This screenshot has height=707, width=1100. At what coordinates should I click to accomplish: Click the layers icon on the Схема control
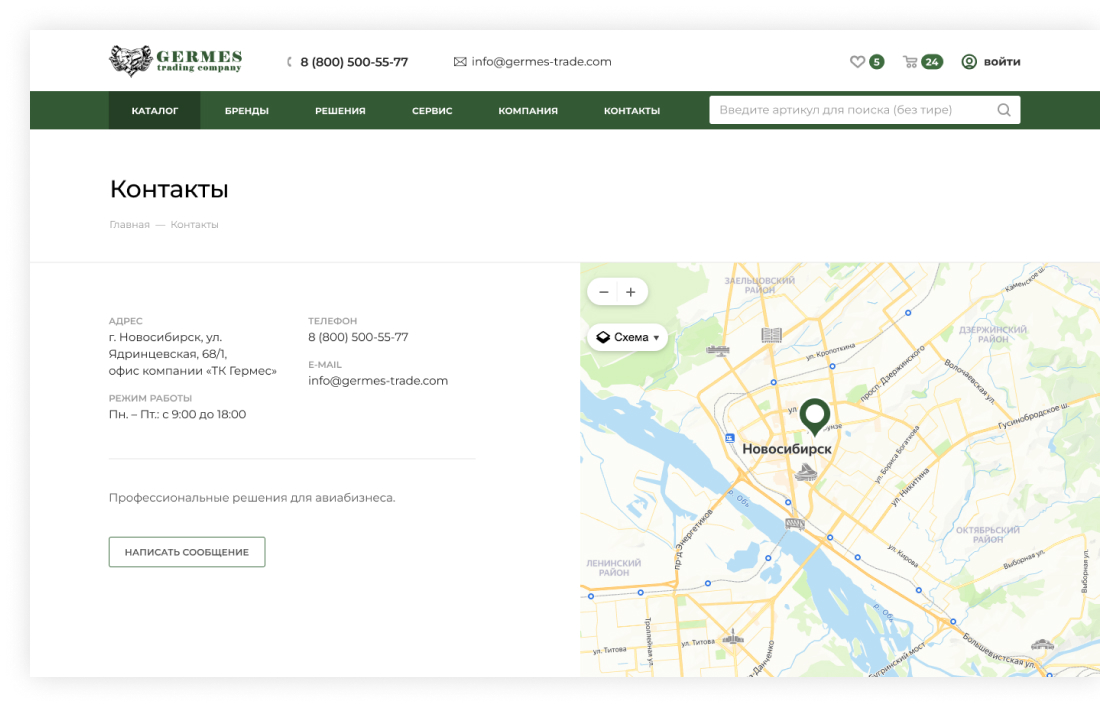(603, 337)
